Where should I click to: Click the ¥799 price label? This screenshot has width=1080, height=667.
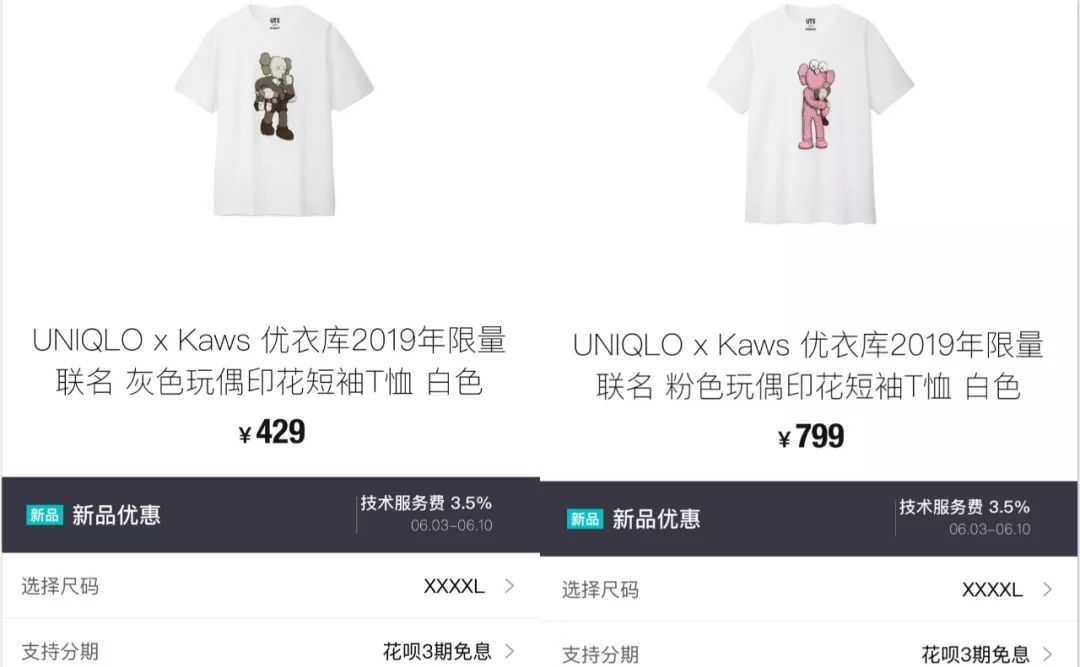pos(811,437)
